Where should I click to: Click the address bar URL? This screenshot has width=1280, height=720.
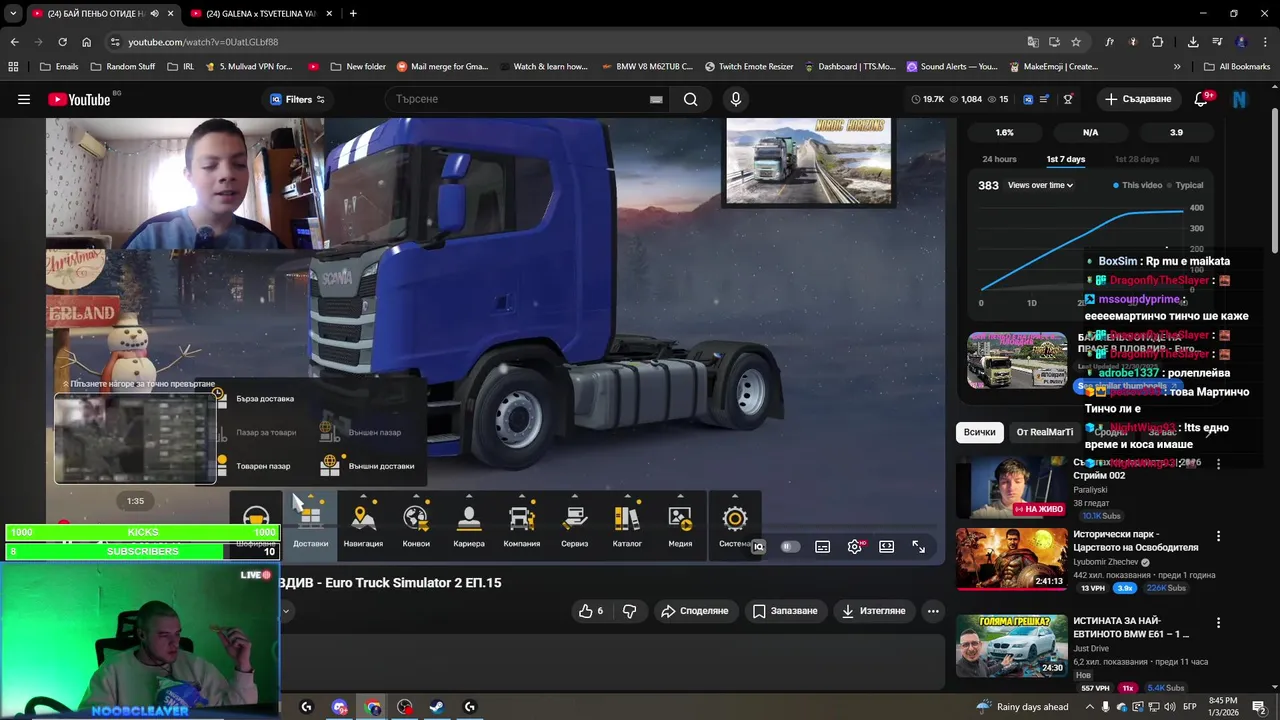pyautogui.click(x=203, y=42)
